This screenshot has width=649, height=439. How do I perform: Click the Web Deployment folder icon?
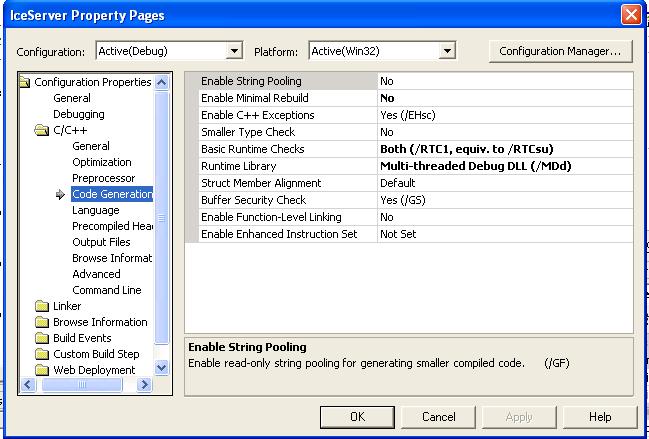[x=42, y=370]
